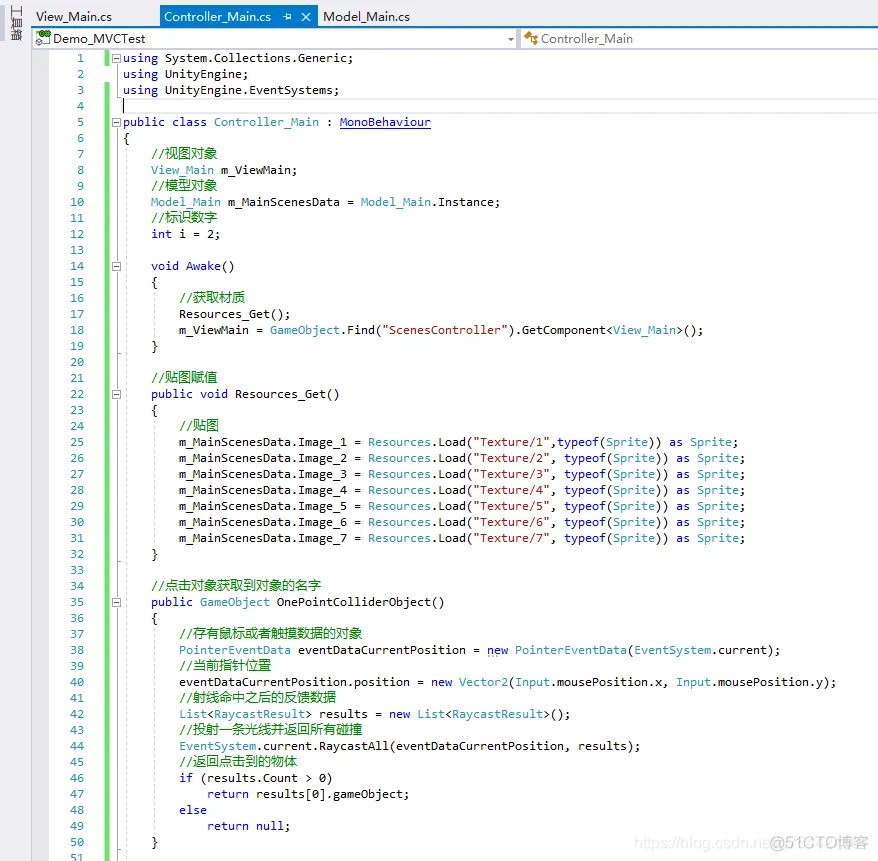
Task: Click RaycastAll on line 44
Action: click(x=354, y=746)
